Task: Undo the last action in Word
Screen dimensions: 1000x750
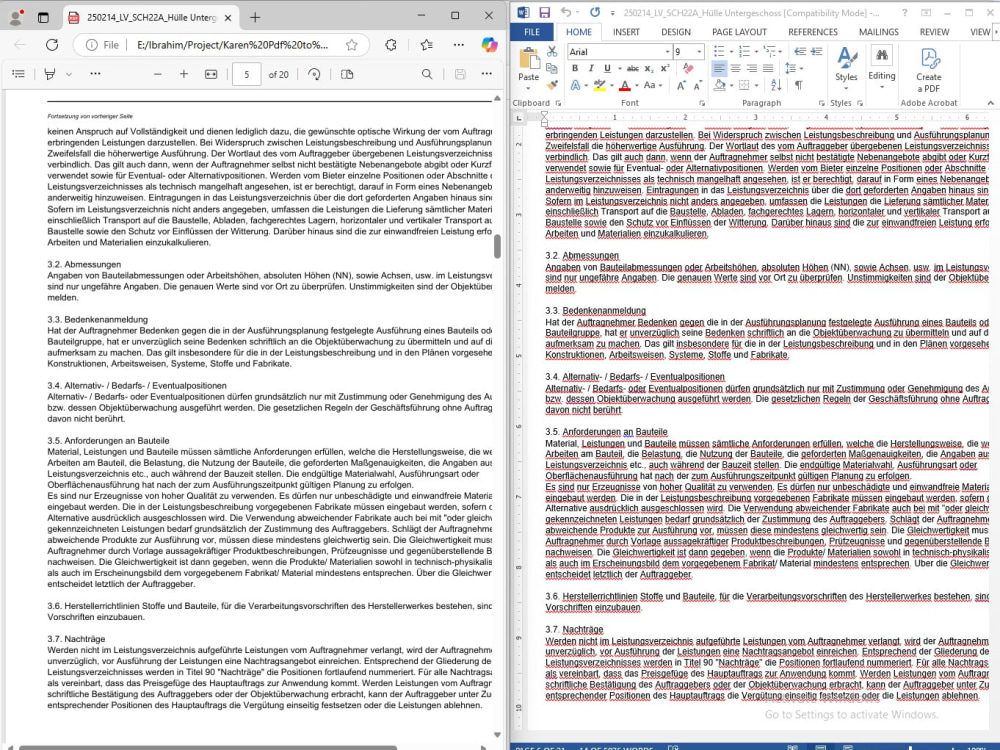Action: [x=566, y=12]
